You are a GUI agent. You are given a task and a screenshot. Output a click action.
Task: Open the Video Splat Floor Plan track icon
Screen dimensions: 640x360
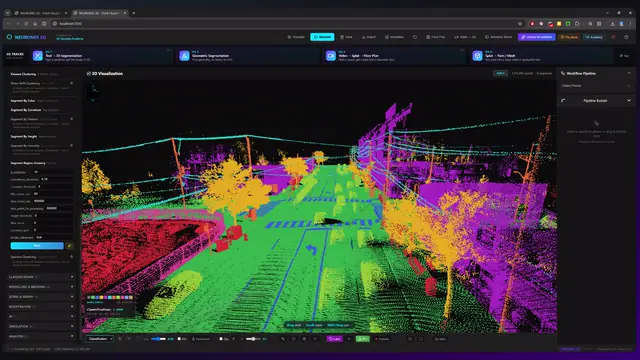[331, 56]
